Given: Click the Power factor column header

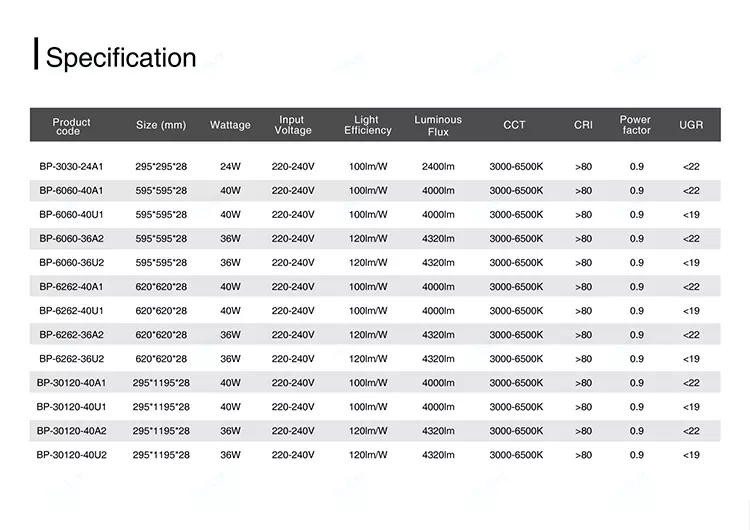Looking at the screenshot, I should (x=635, y=126).
